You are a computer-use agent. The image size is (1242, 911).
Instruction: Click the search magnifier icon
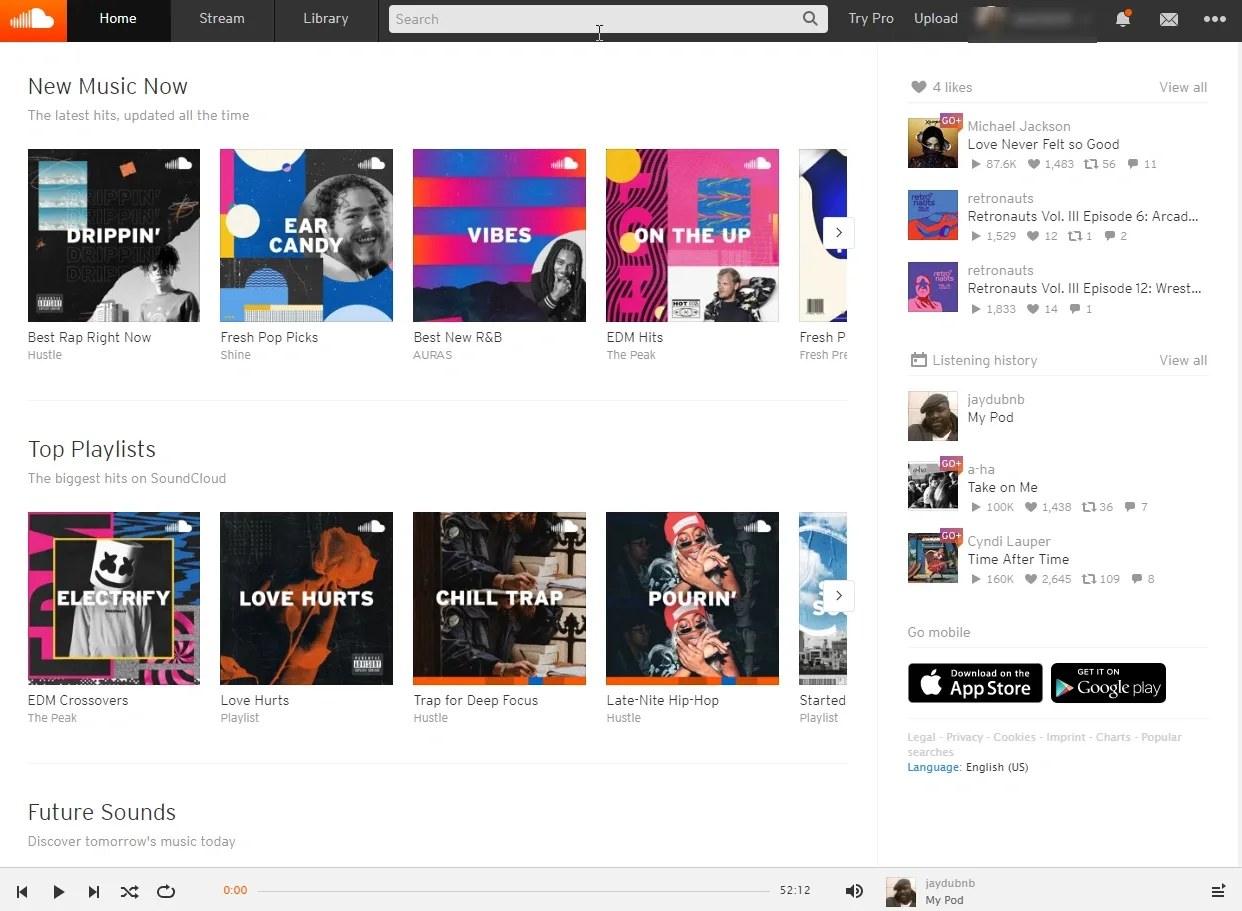[810, 19]
